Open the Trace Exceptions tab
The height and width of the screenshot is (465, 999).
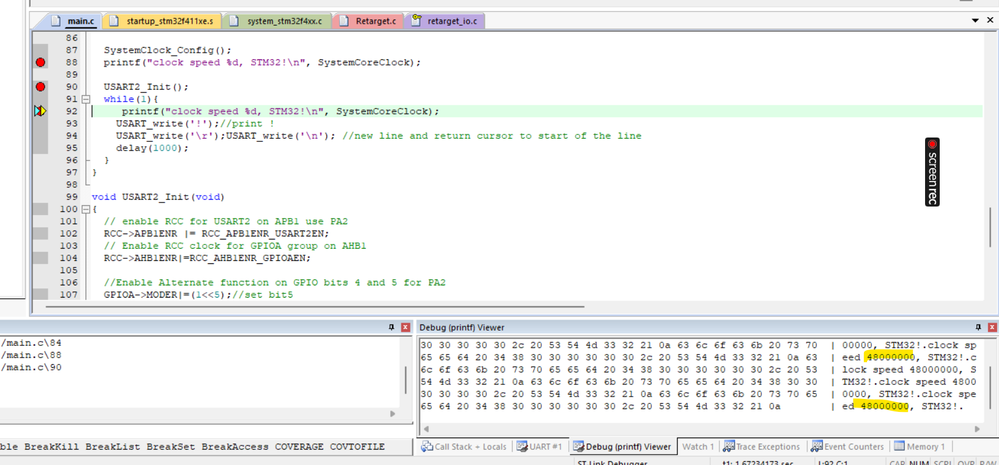[x=762, y=447]
